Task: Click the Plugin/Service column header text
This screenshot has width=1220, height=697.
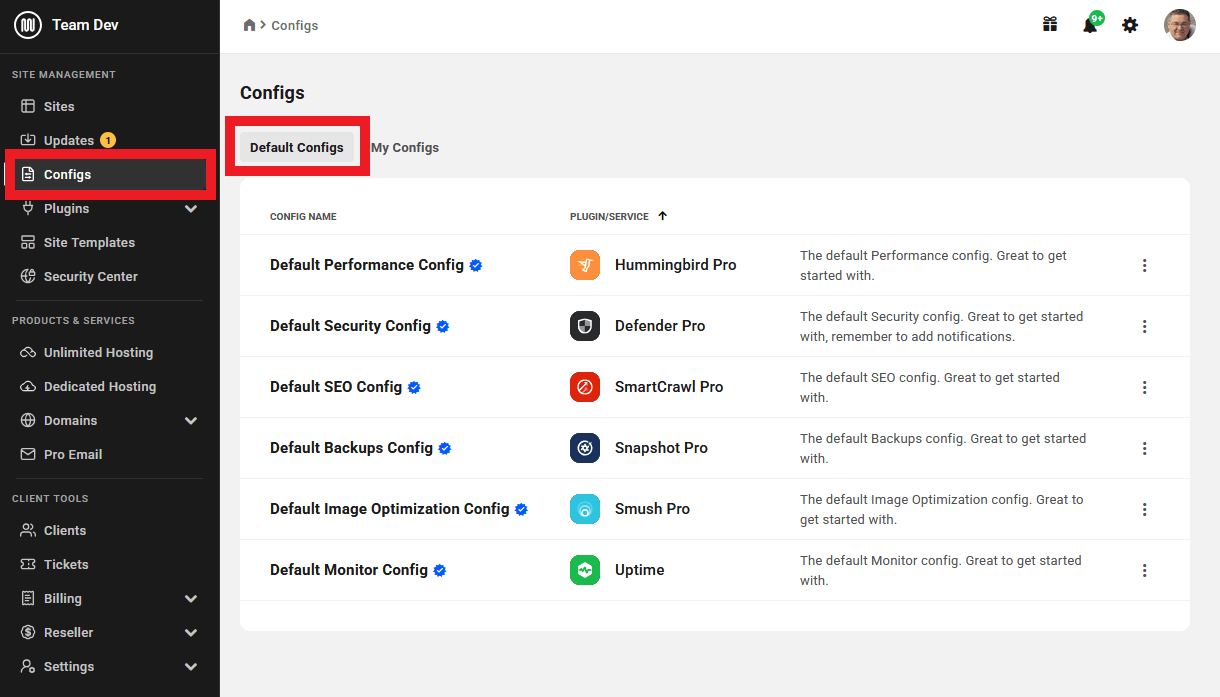Action: coord(609,217)
